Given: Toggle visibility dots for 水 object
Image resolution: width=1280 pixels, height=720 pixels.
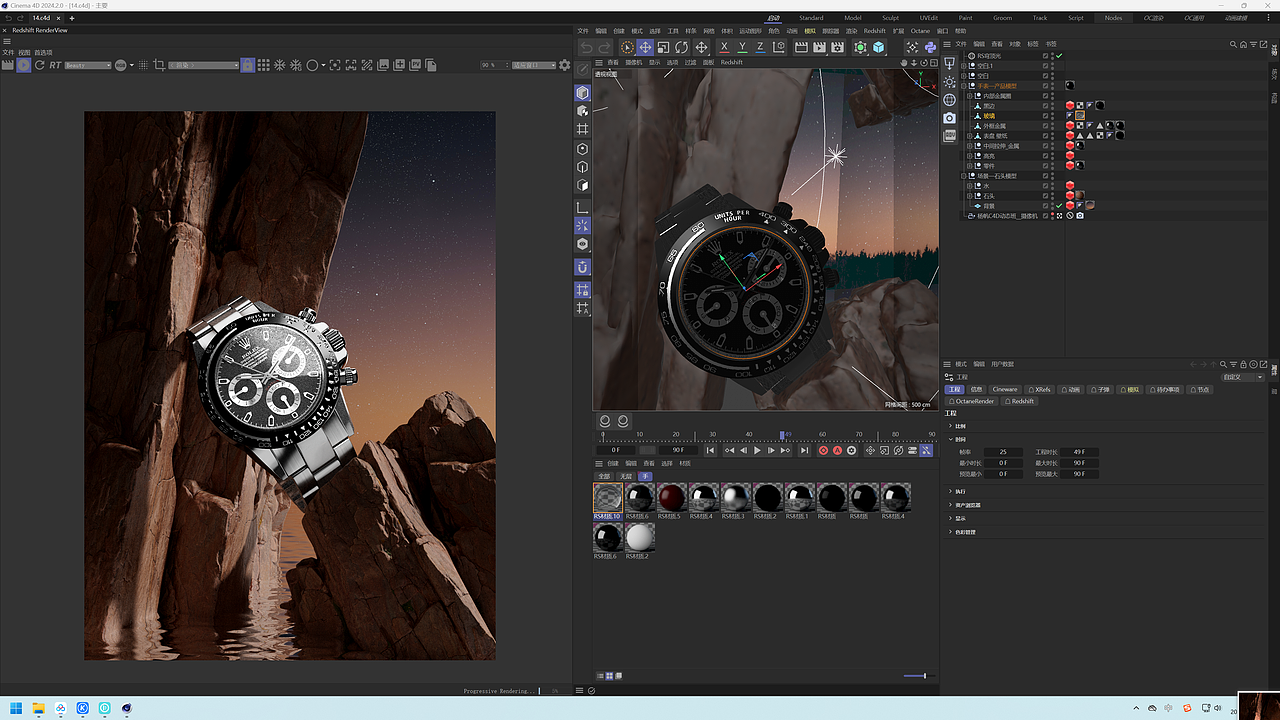Looking at the screenshot, I should click(x=1052, y=186).
